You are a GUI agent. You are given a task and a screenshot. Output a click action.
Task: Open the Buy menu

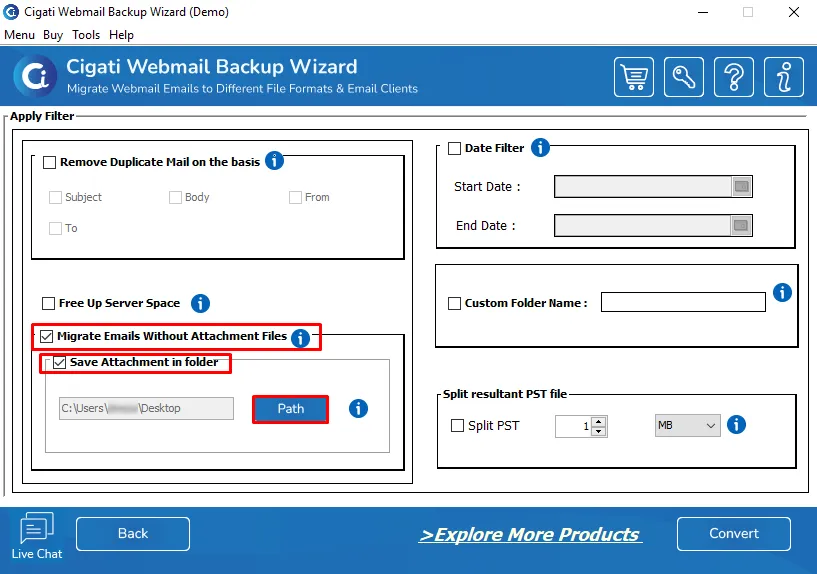[x=53, y=35]
